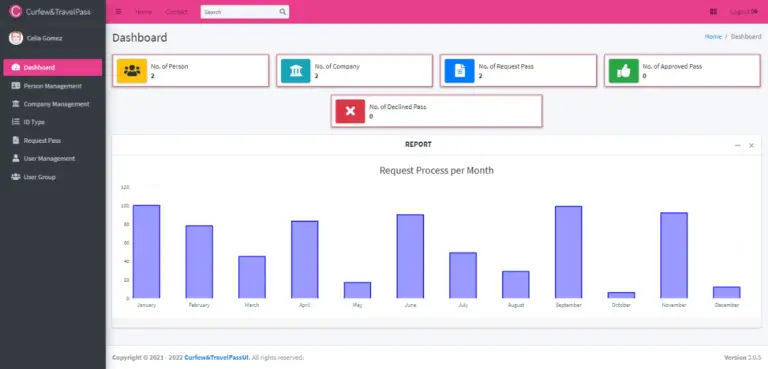This screenshot has height=369, width=768.
Task: Click the ID Type list icon
Action: coord(16,122)
